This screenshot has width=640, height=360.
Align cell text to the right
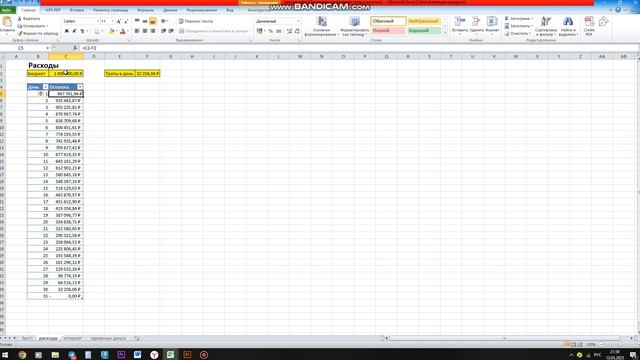coord(153,31)
